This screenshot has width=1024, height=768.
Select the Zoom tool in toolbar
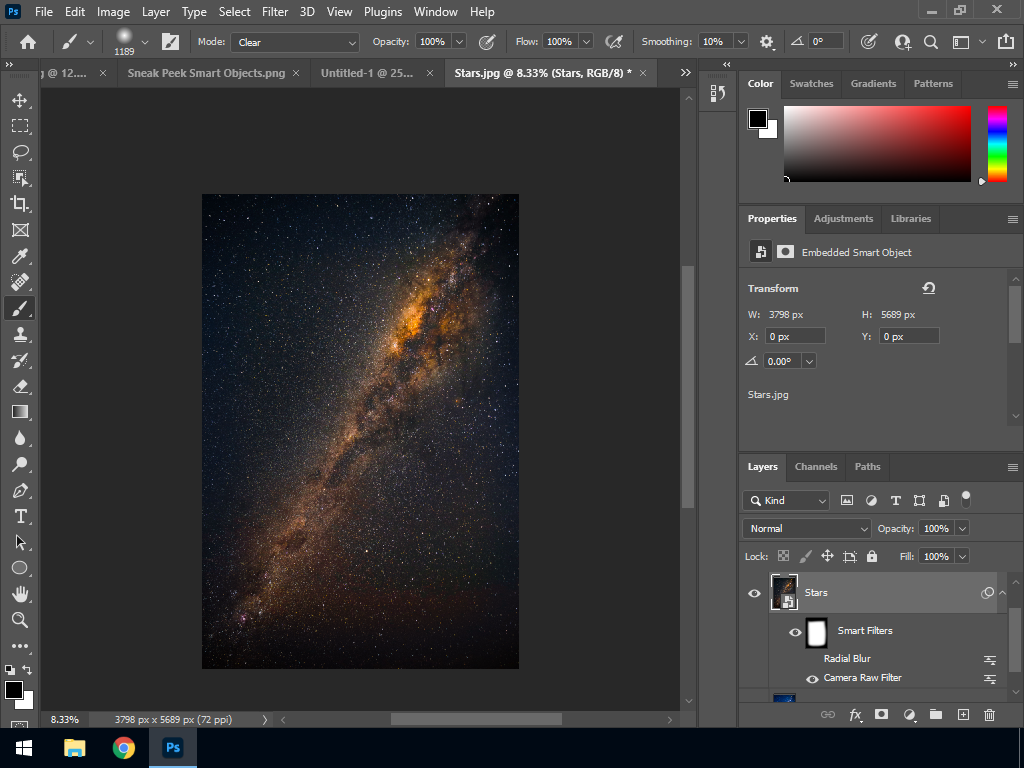[20, 620]
